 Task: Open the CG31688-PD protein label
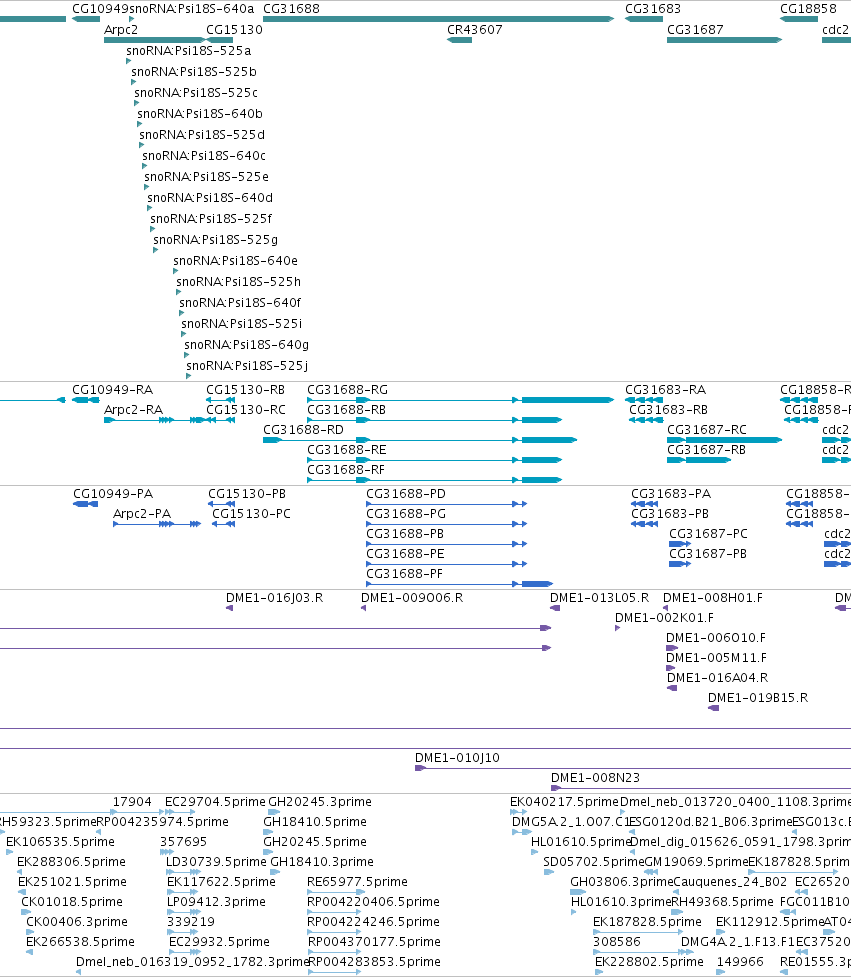coord(406,494)
